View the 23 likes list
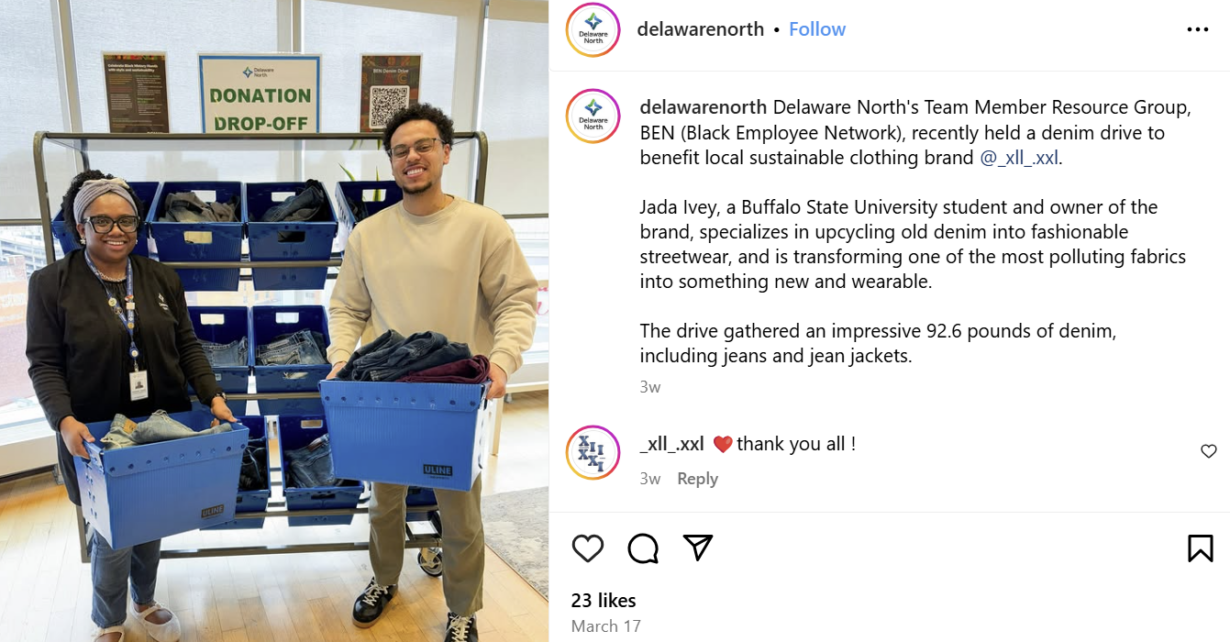The image size is (1230, 642). (604, 600)
